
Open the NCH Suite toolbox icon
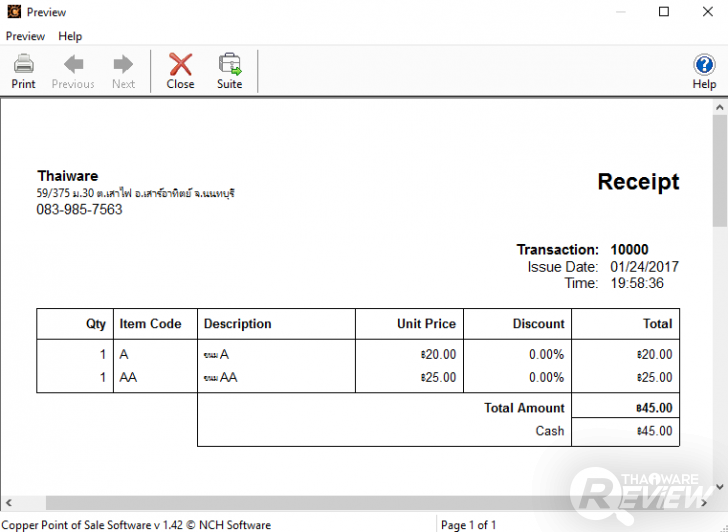(229, 71)
